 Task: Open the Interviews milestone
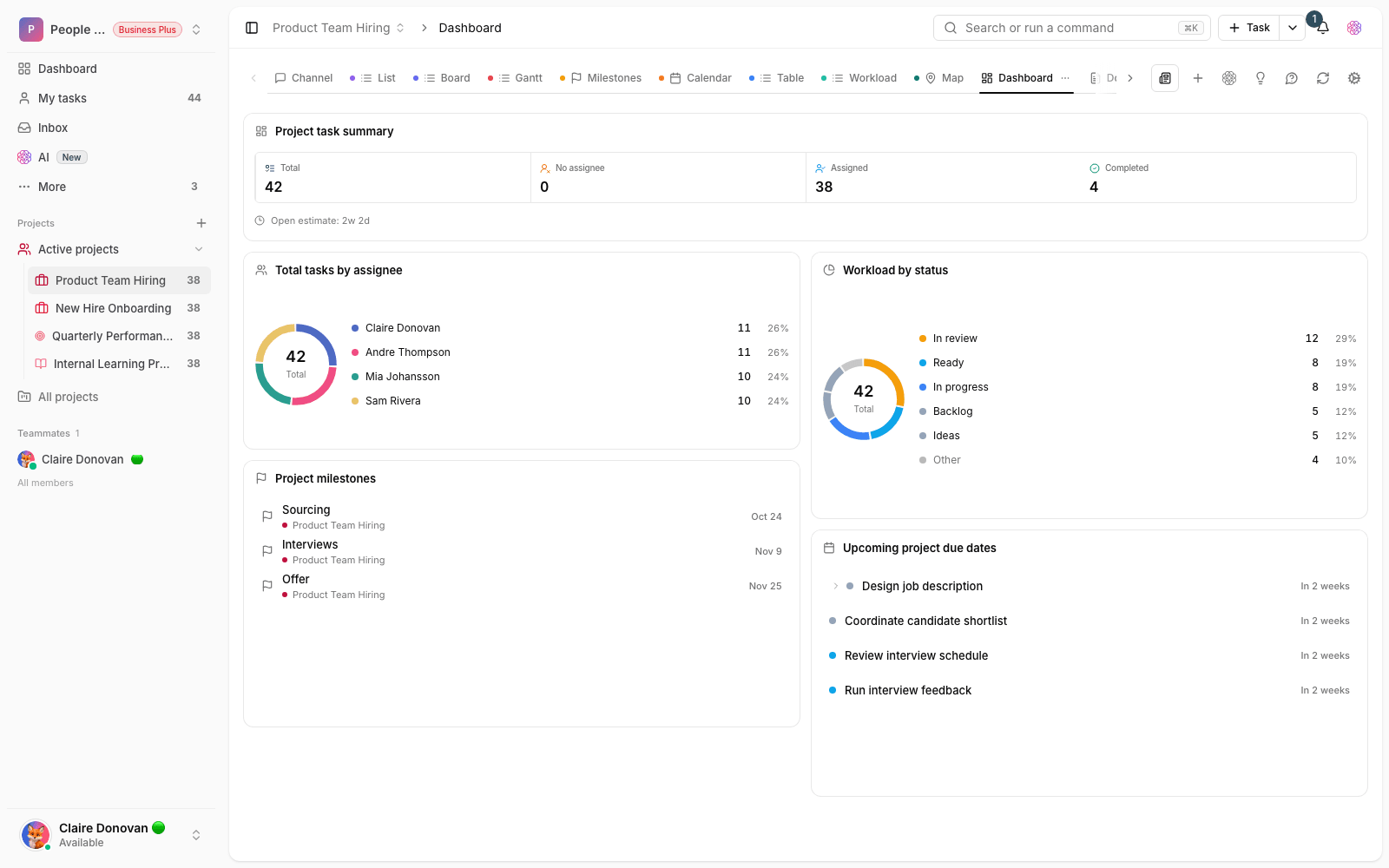pyautogui.click(x=522, y=551)
